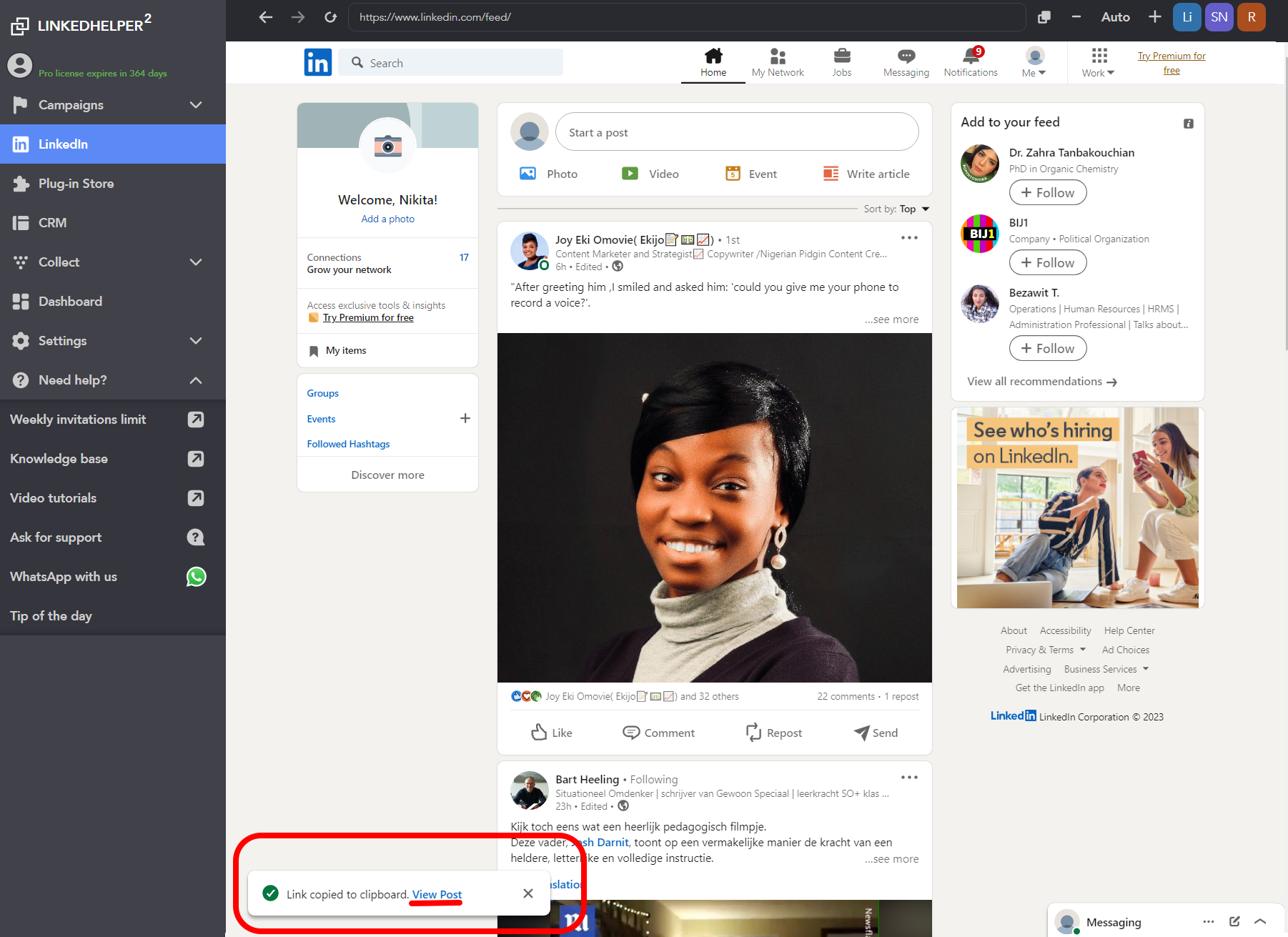The image size is (1288, 937).
Task: Click the Start a post field
Action: 736,132
